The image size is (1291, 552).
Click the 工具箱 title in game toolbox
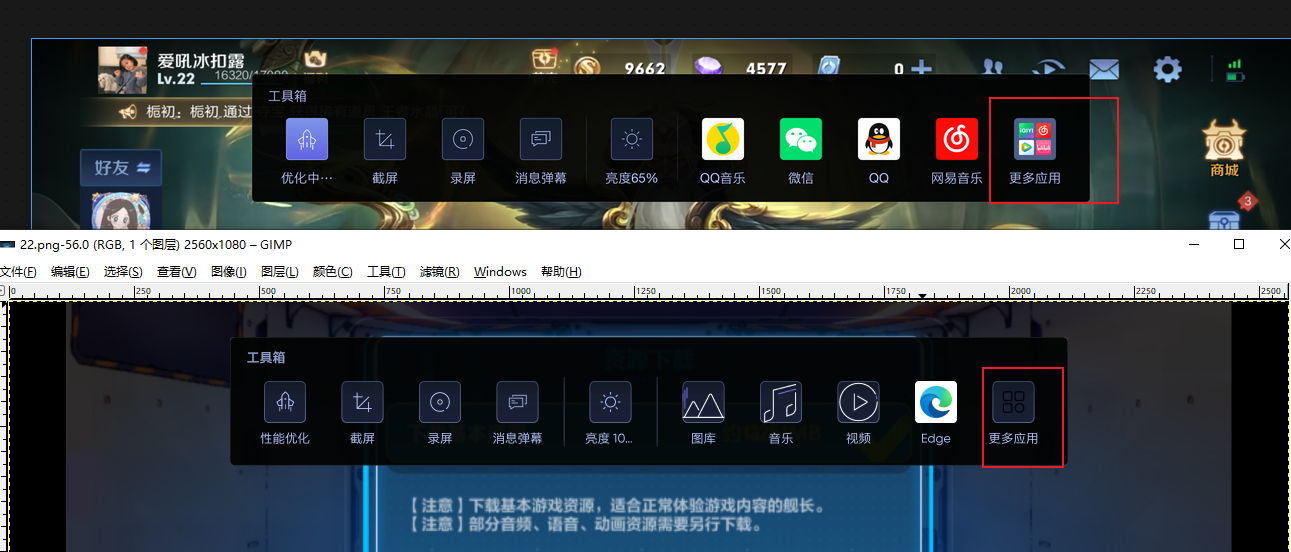[287, 96]
